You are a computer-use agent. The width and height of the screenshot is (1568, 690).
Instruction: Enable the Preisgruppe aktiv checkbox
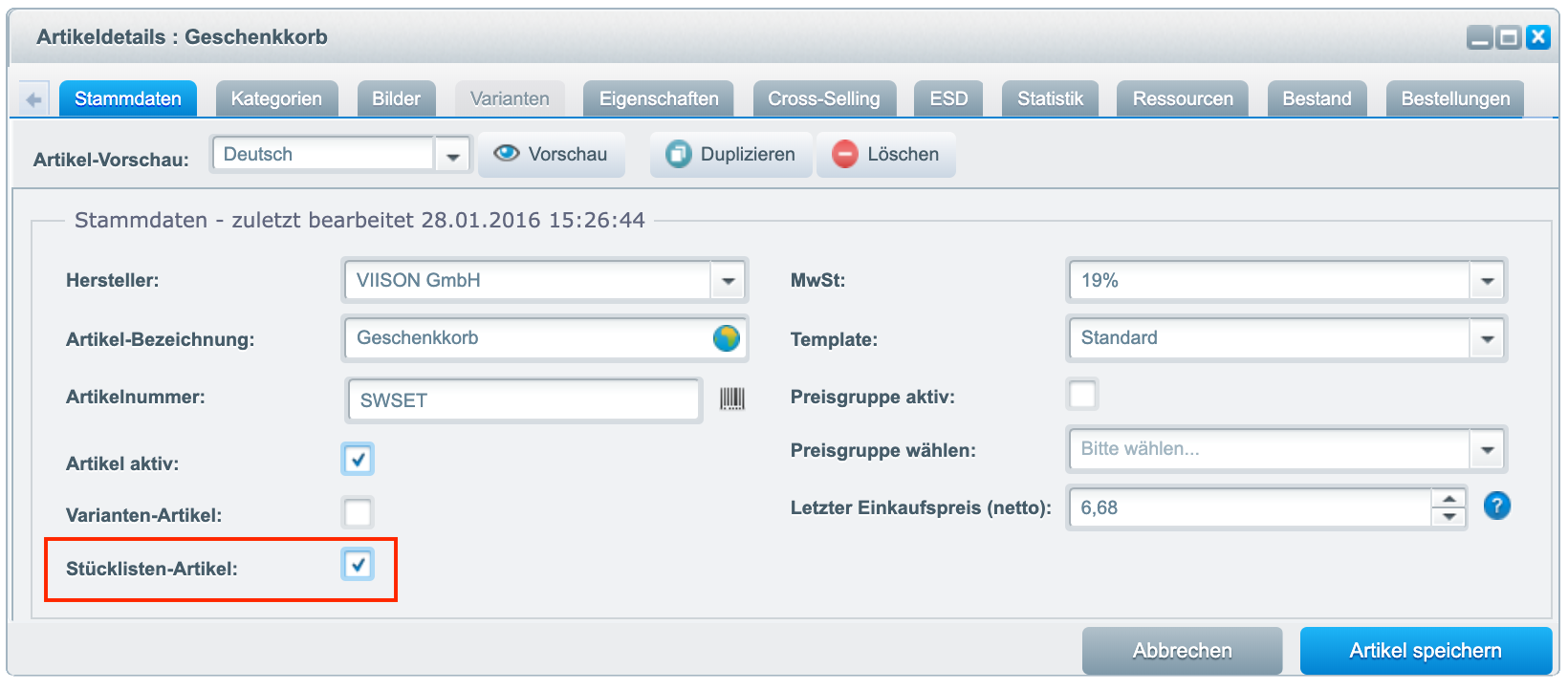point(1082,394)
